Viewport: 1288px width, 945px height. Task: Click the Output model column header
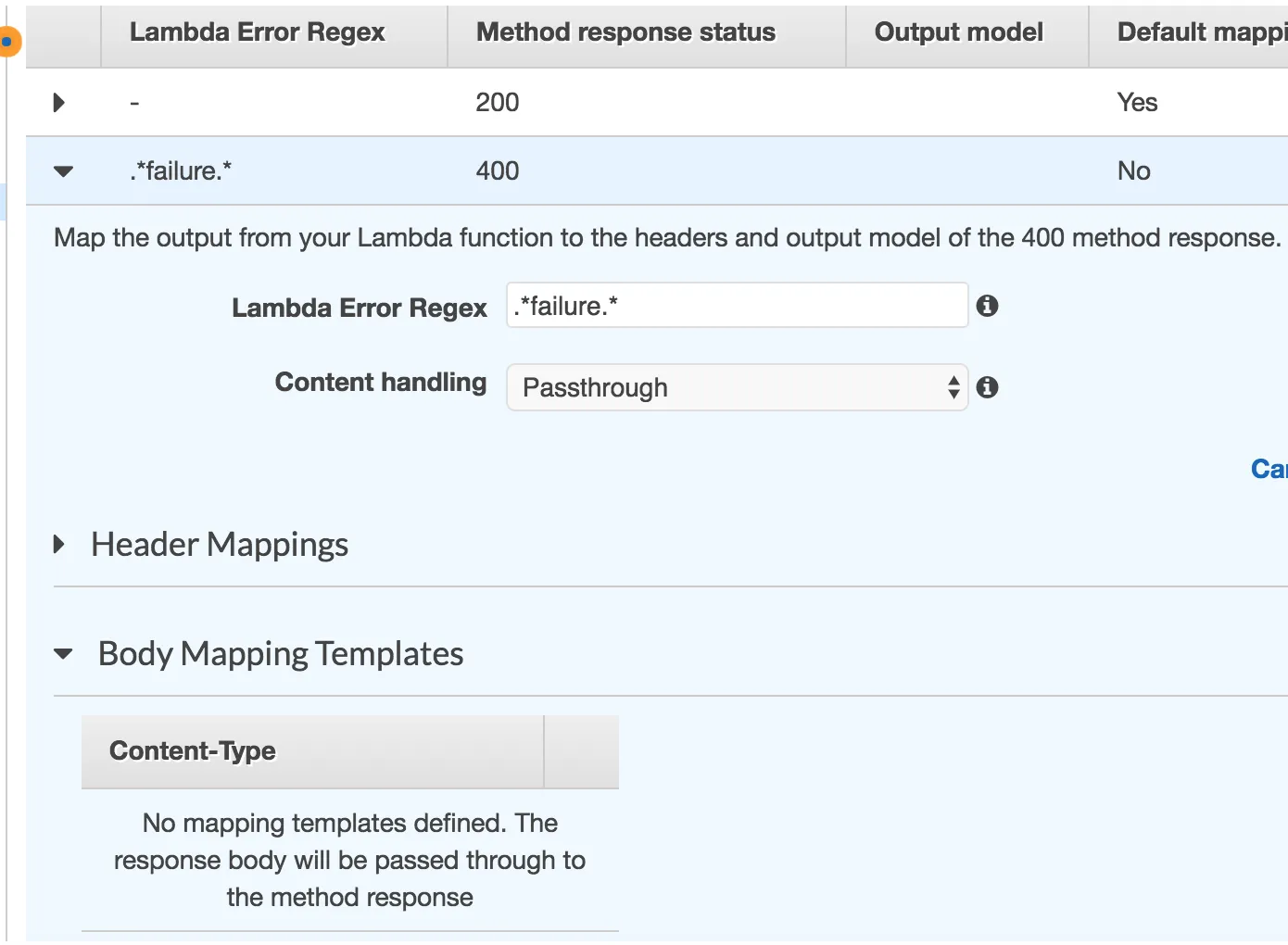[x=958, y=32]
